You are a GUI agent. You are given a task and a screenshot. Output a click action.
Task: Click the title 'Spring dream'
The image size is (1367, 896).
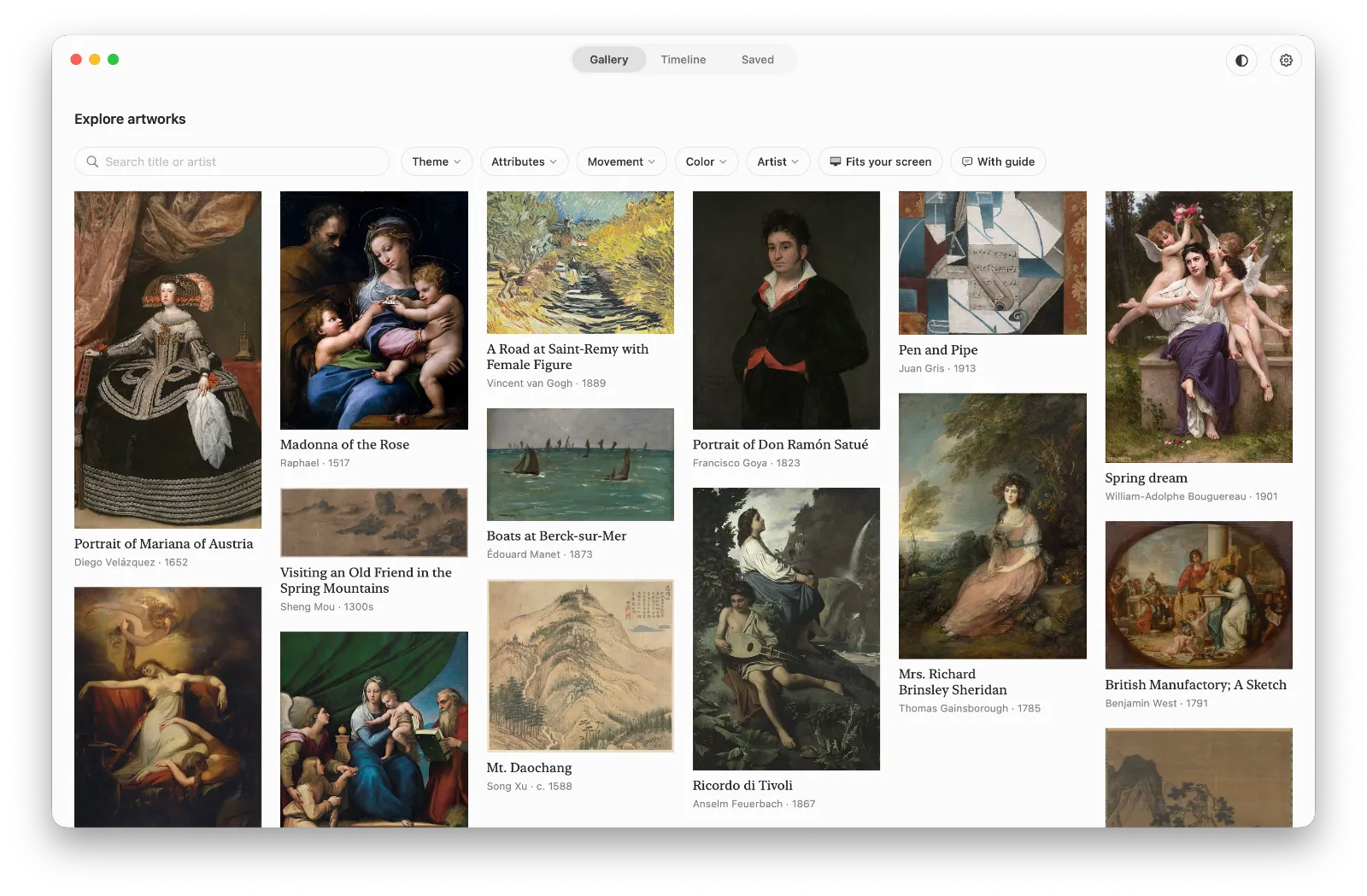(1146, 478)
